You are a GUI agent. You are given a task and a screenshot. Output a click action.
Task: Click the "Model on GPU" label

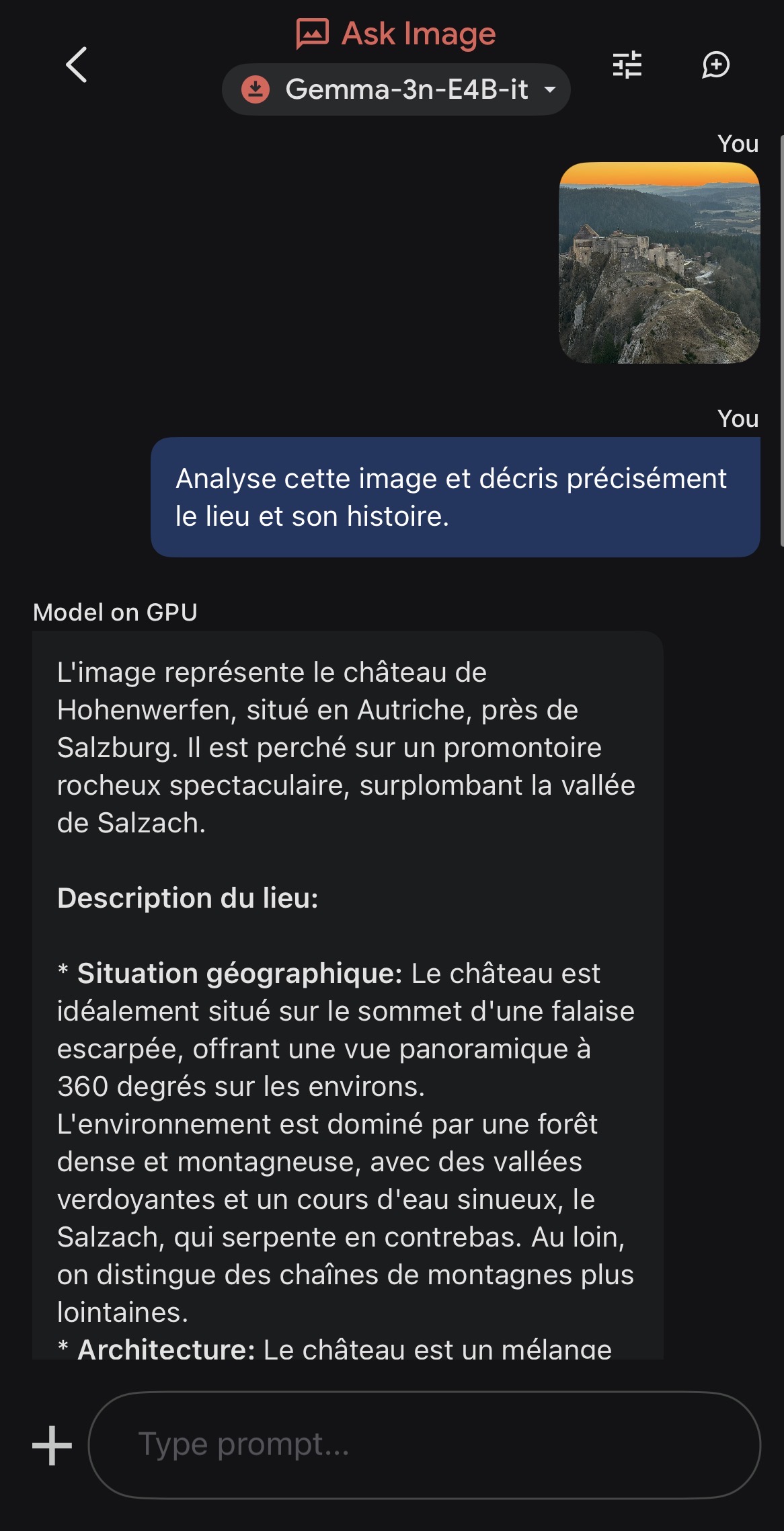(115, 613)
